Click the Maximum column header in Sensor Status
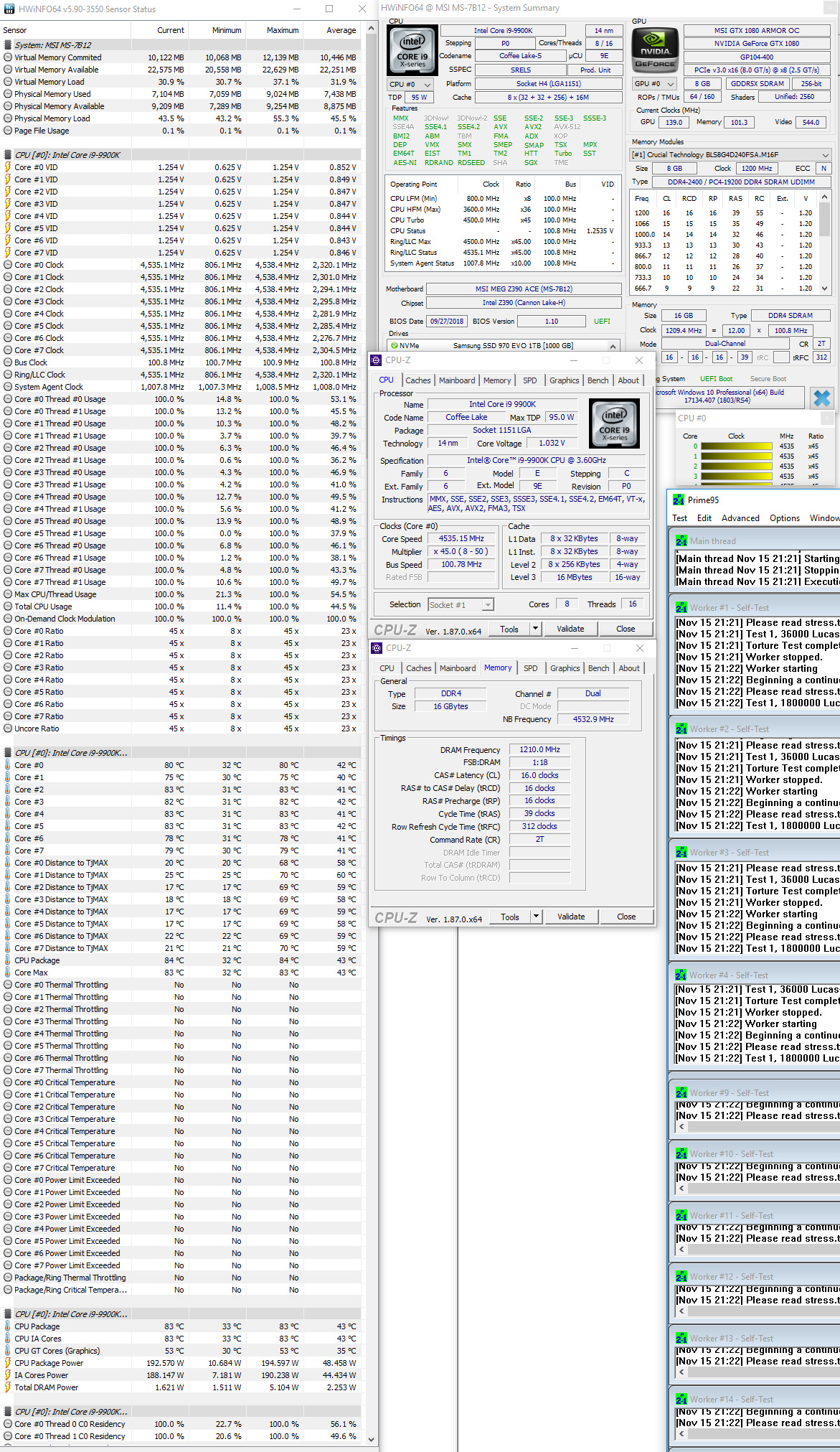Screen dimensions: 840x1452 tap(274, 30)
